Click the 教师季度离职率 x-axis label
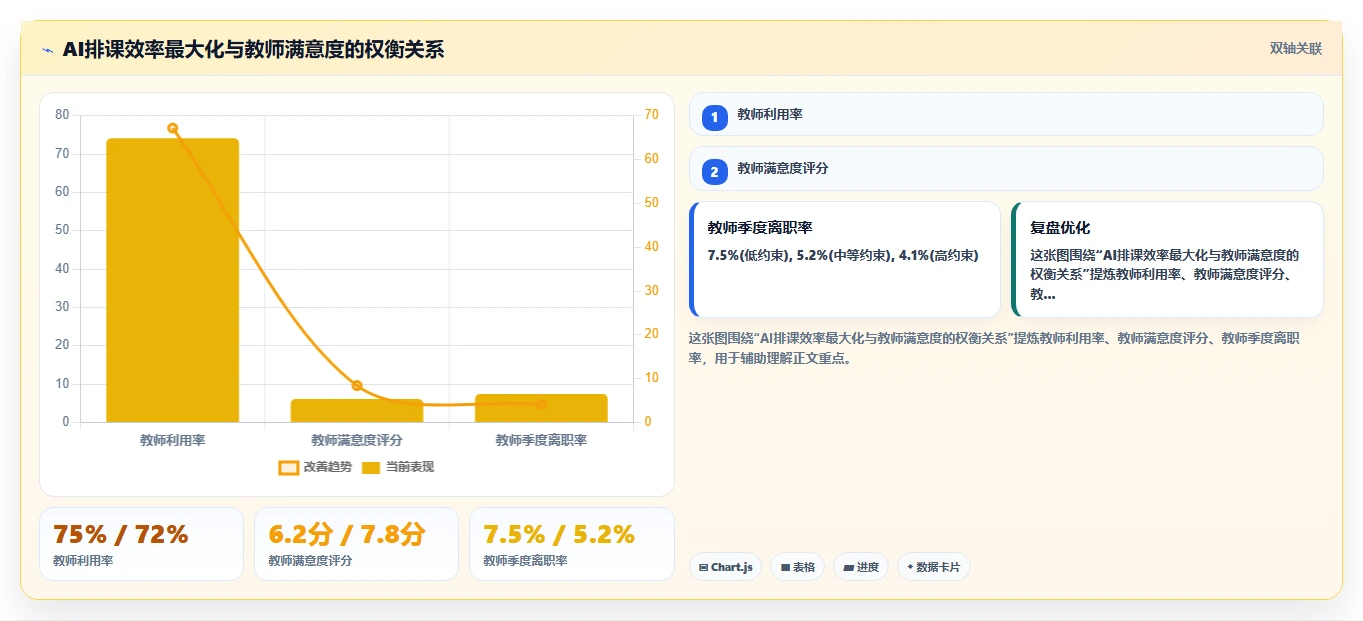Image resolution: width=1363 pixels, height=621 pixels. point(541,440)
